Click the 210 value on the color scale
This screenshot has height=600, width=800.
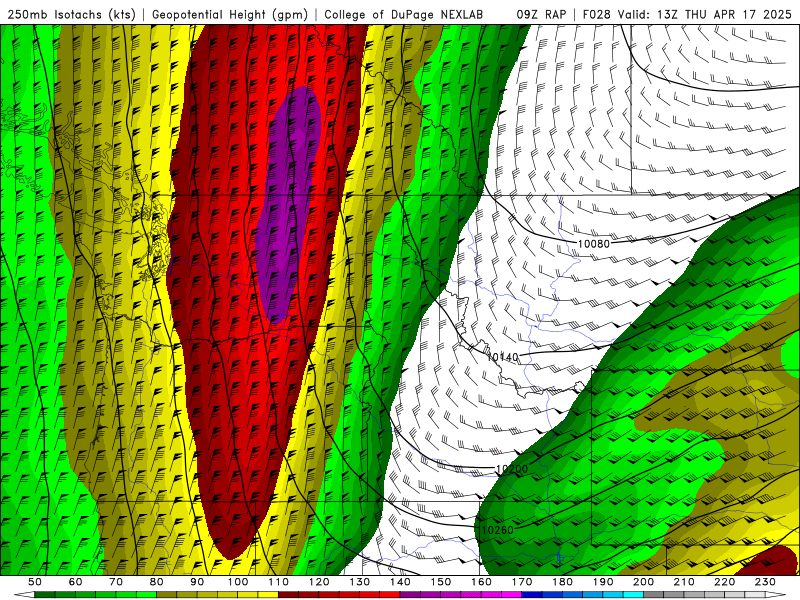pyautogui.click(x=685, y=582)
